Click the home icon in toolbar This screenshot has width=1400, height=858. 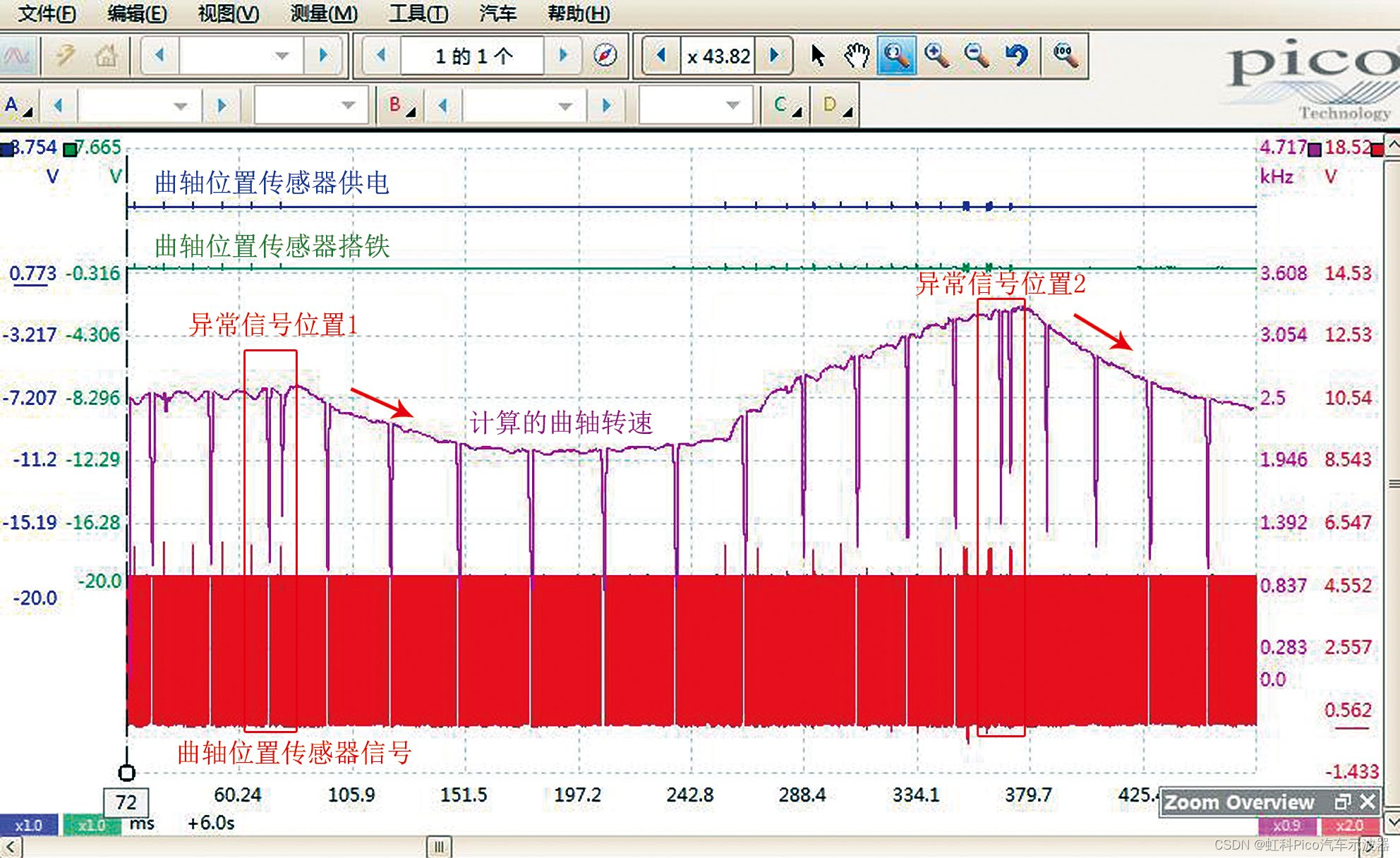pos(106,55)
